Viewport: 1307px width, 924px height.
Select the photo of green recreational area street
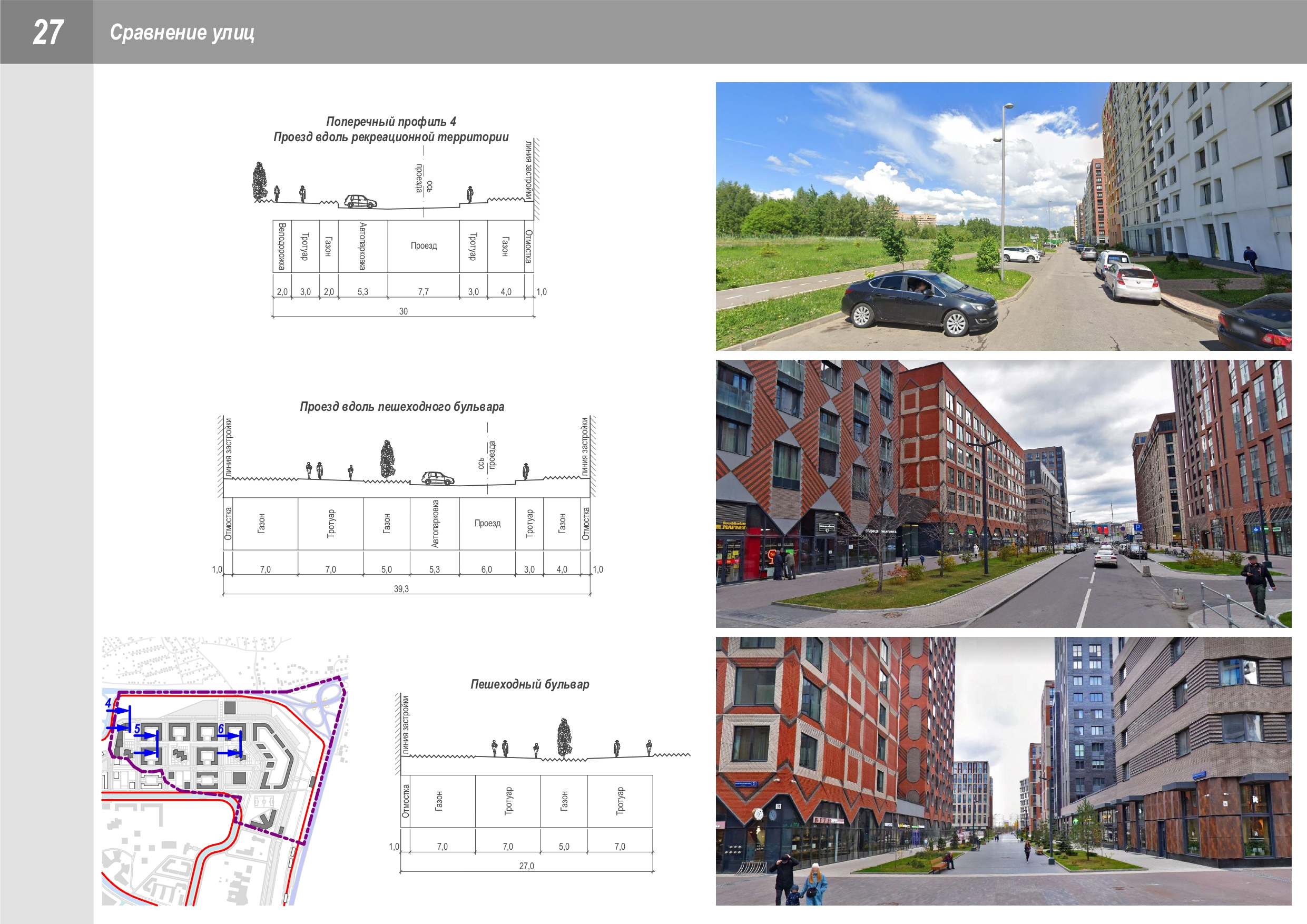(1003, 217)
